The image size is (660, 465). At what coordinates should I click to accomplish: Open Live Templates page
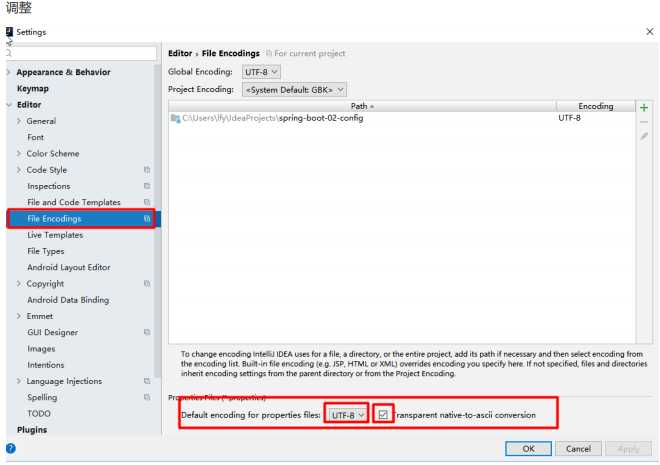[55, 235]
